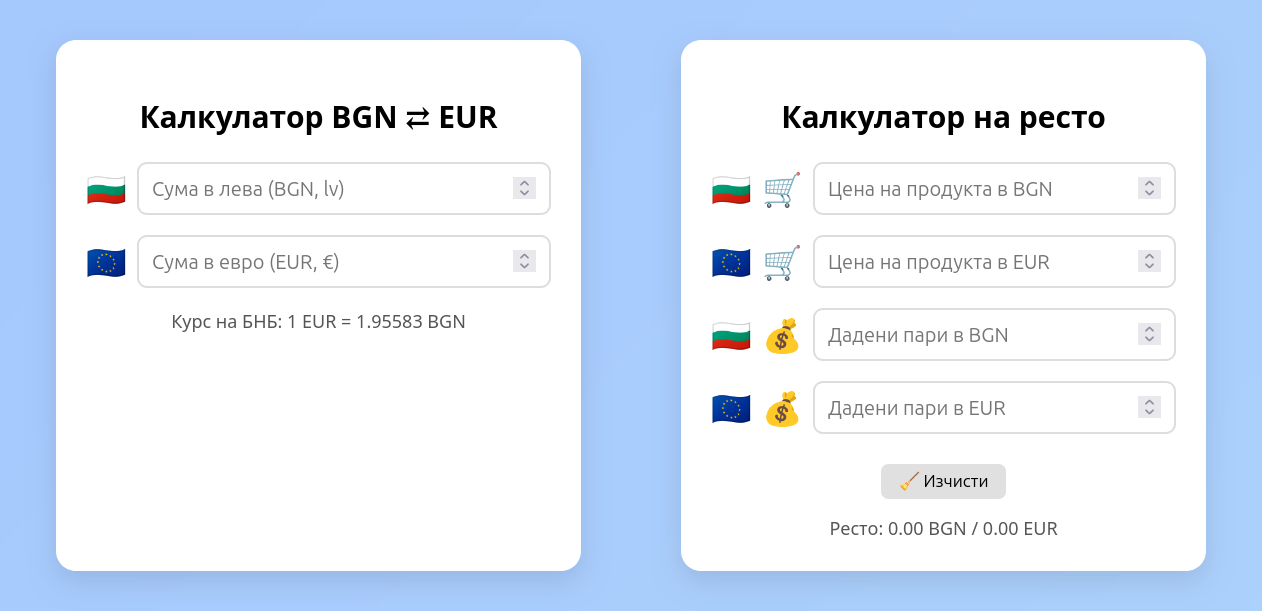Click the money bag icon beside given BGN money
Screen dimensions: 1262x611
click(782, 334)
